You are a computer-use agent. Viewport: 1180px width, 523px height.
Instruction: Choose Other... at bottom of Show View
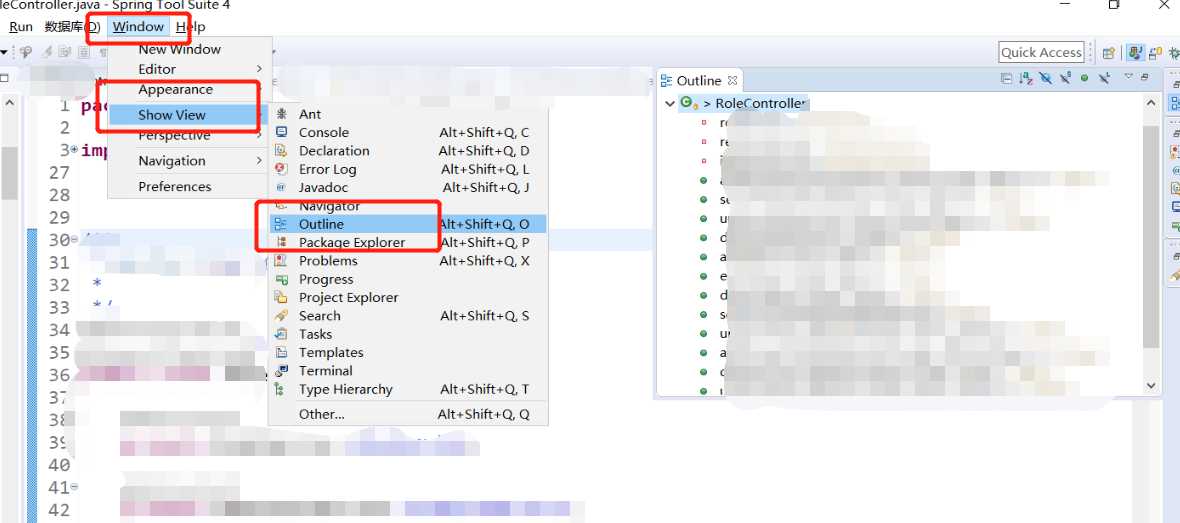point(321,414)
